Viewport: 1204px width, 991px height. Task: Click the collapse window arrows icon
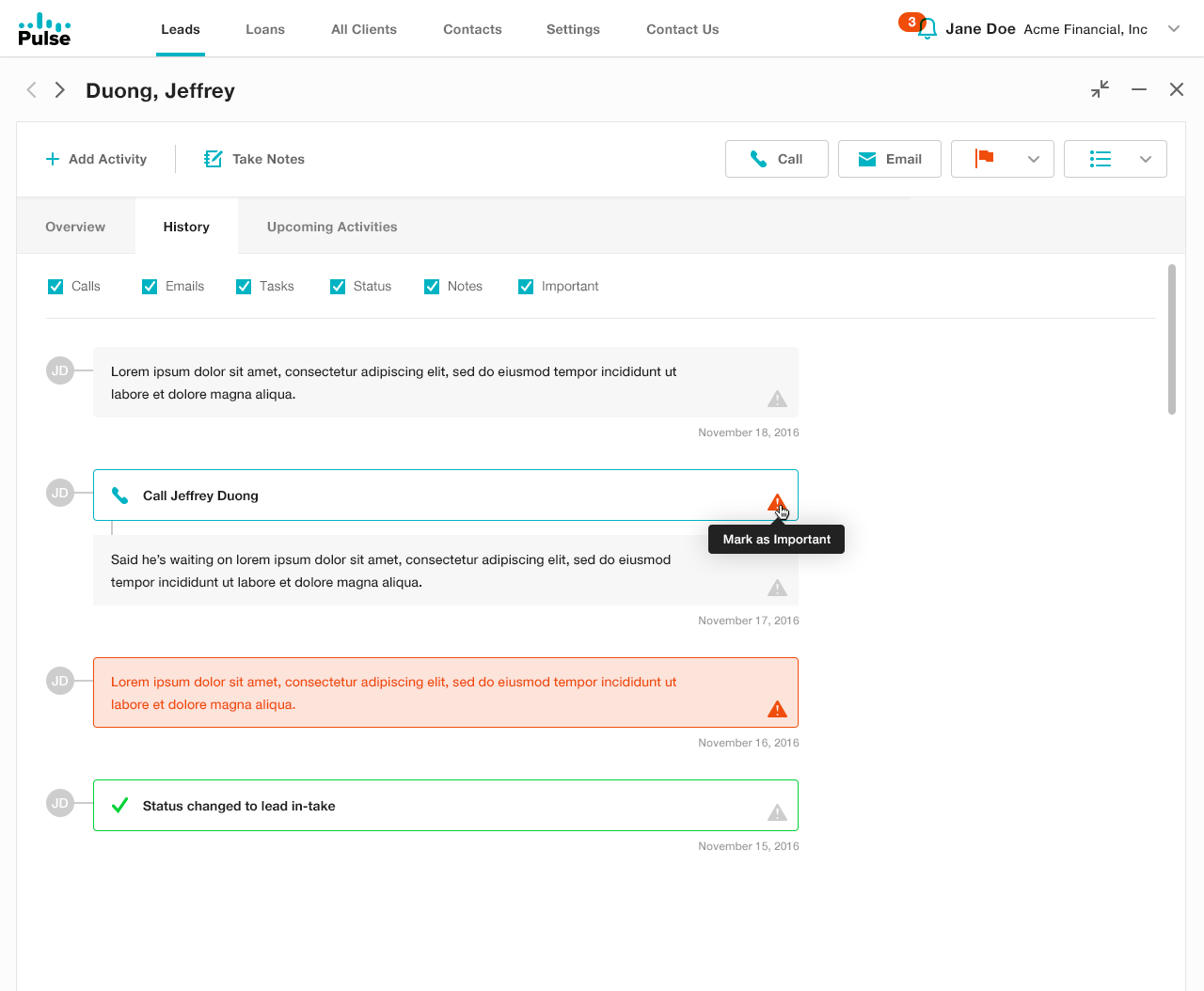tap(1100, 89)
